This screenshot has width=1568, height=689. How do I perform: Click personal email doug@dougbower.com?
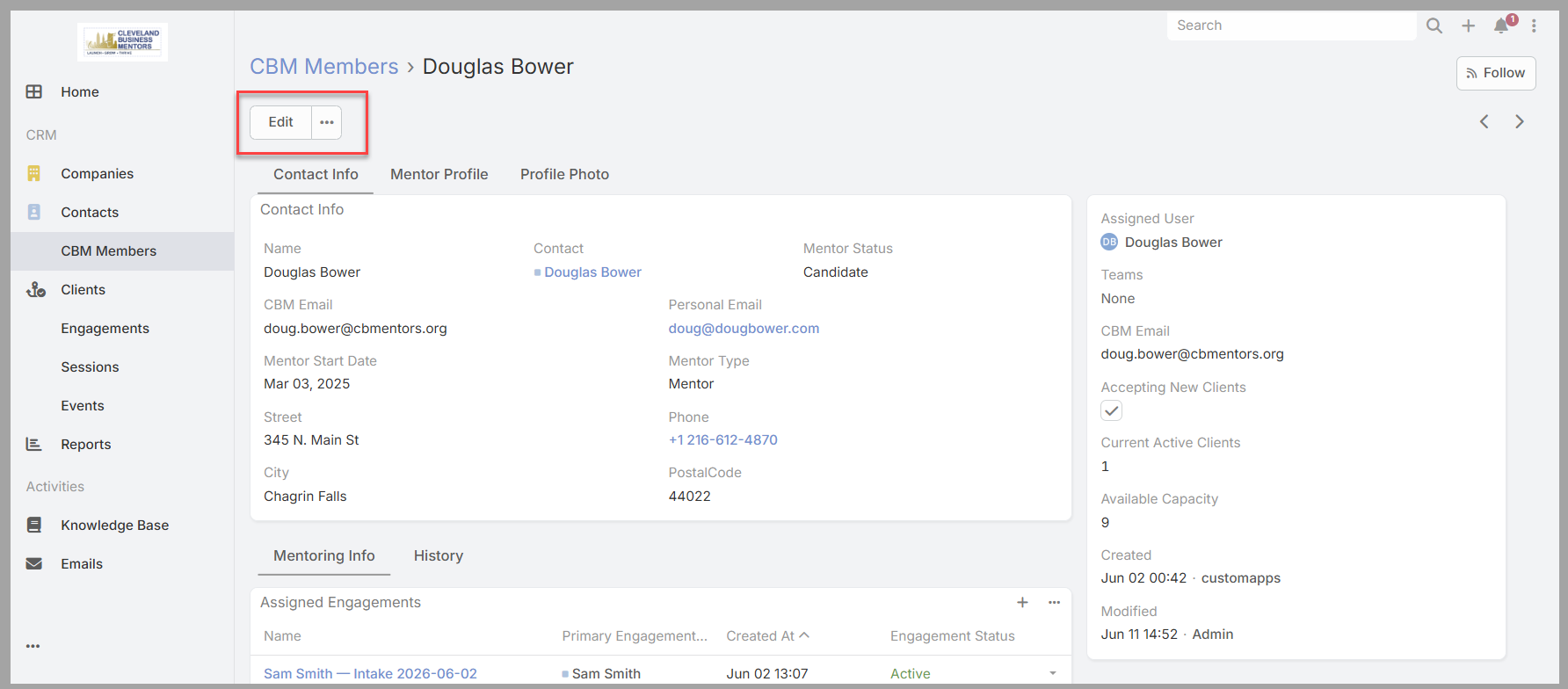click(744, 329)
